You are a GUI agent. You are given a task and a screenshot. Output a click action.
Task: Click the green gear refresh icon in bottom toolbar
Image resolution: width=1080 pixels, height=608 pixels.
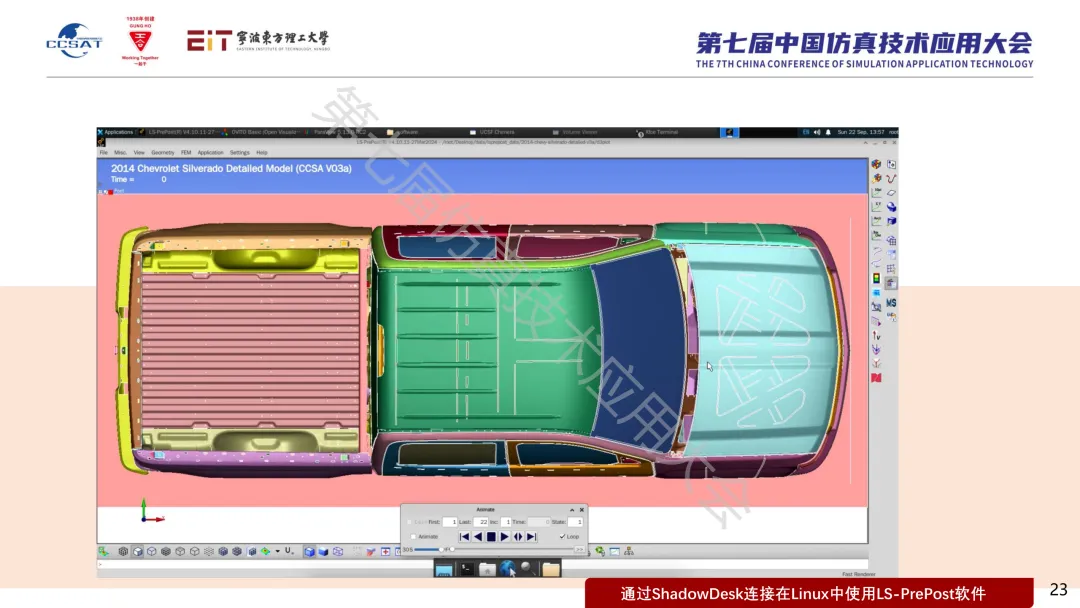click(601, 552)
